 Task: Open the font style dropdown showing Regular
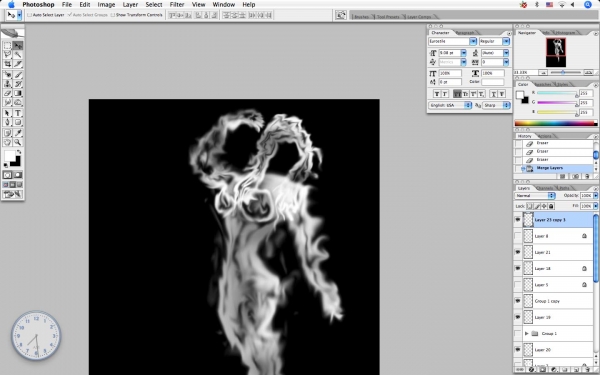(506, 41)
